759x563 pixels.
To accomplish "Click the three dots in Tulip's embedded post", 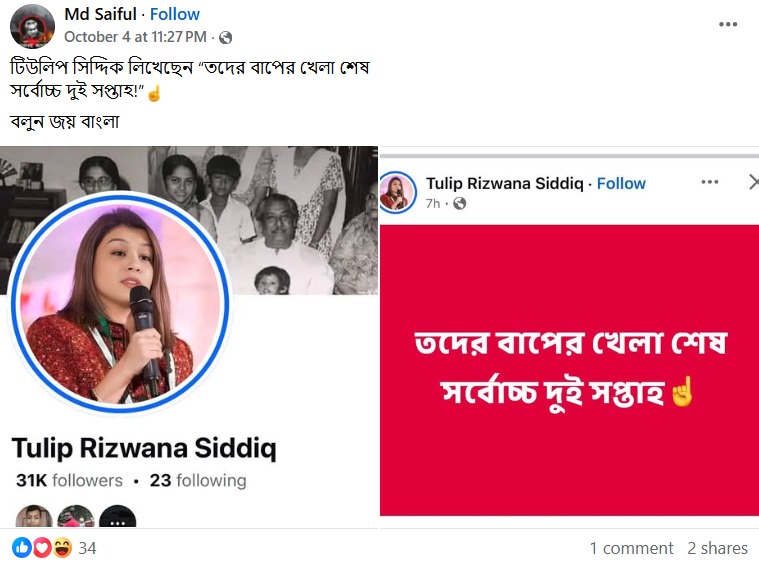I will 710,182.
